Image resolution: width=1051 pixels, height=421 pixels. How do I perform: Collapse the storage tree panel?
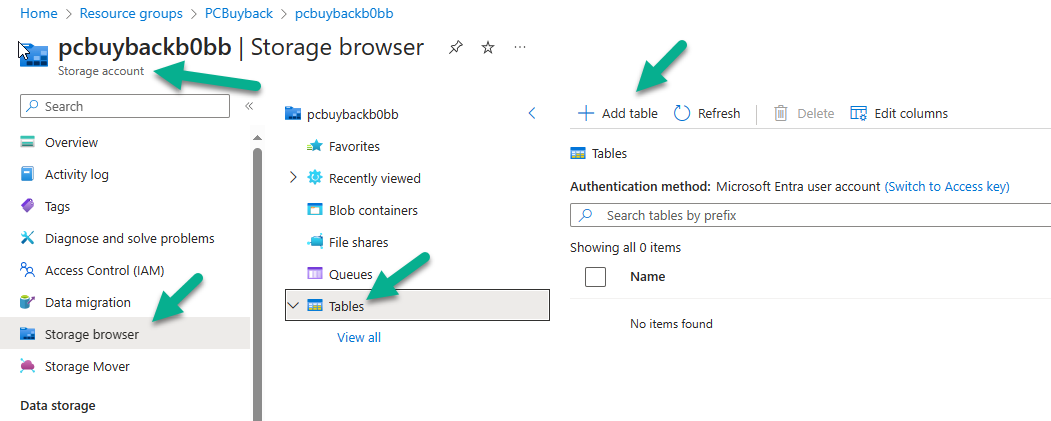pyautogui.click(x=532, y=113)
